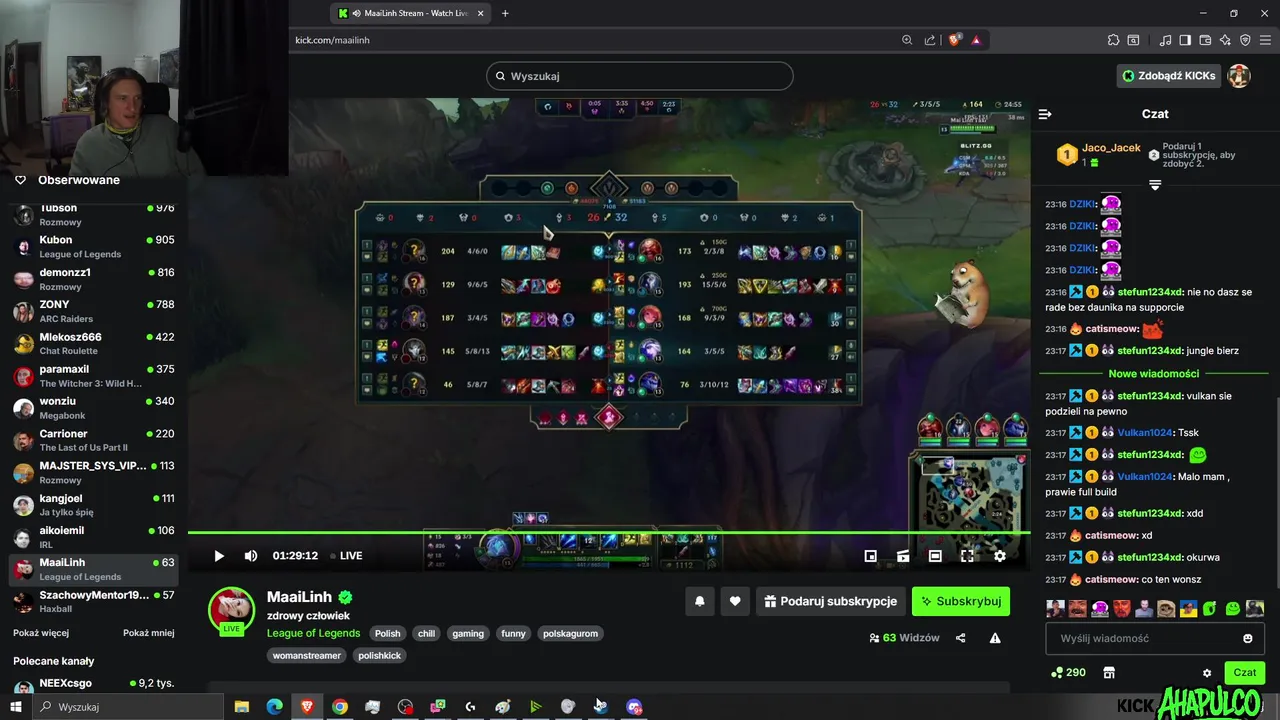Play the stream with the play button

click(219, 556)
